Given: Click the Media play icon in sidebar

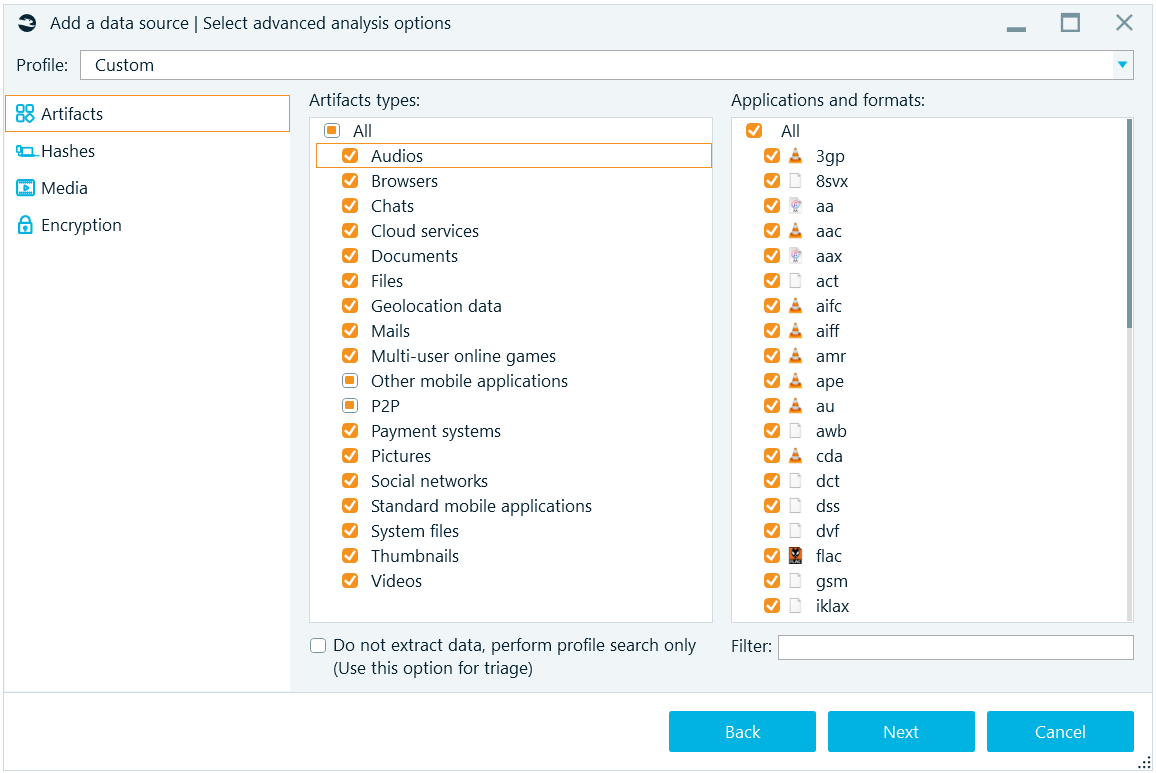Looking at the screenshot, I should click(25, 188).
